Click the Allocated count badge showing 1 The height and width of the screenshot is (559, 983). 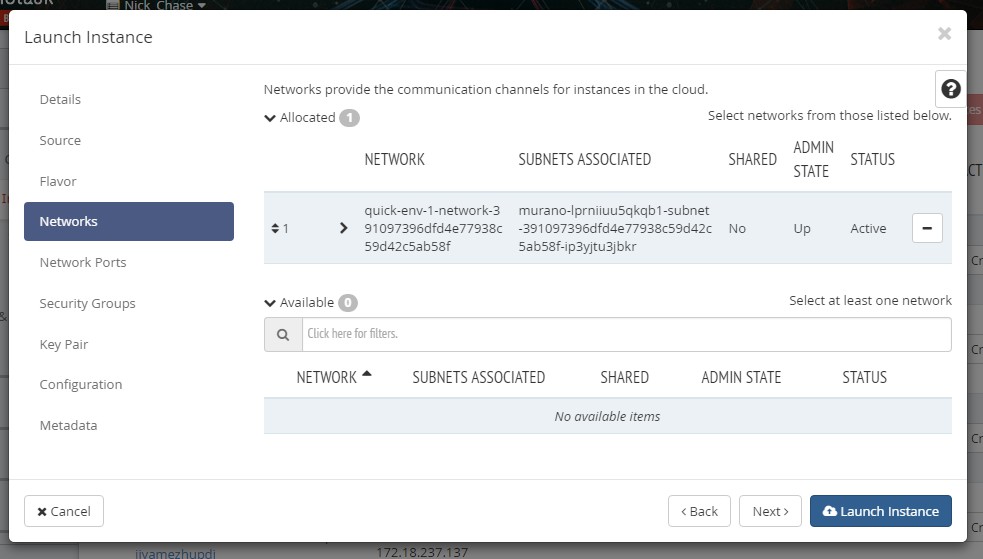click(x=349, y=118)
